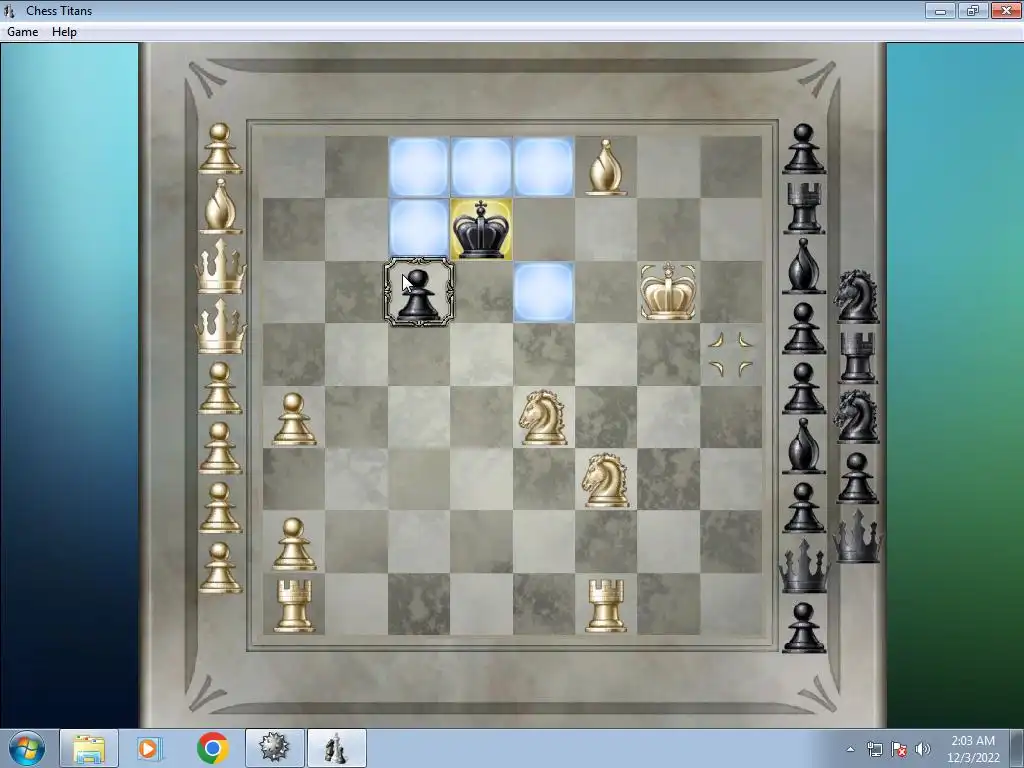The image size is (1024, 768).
Task: Move king to highlighted square c8
Action: (419, 167)
